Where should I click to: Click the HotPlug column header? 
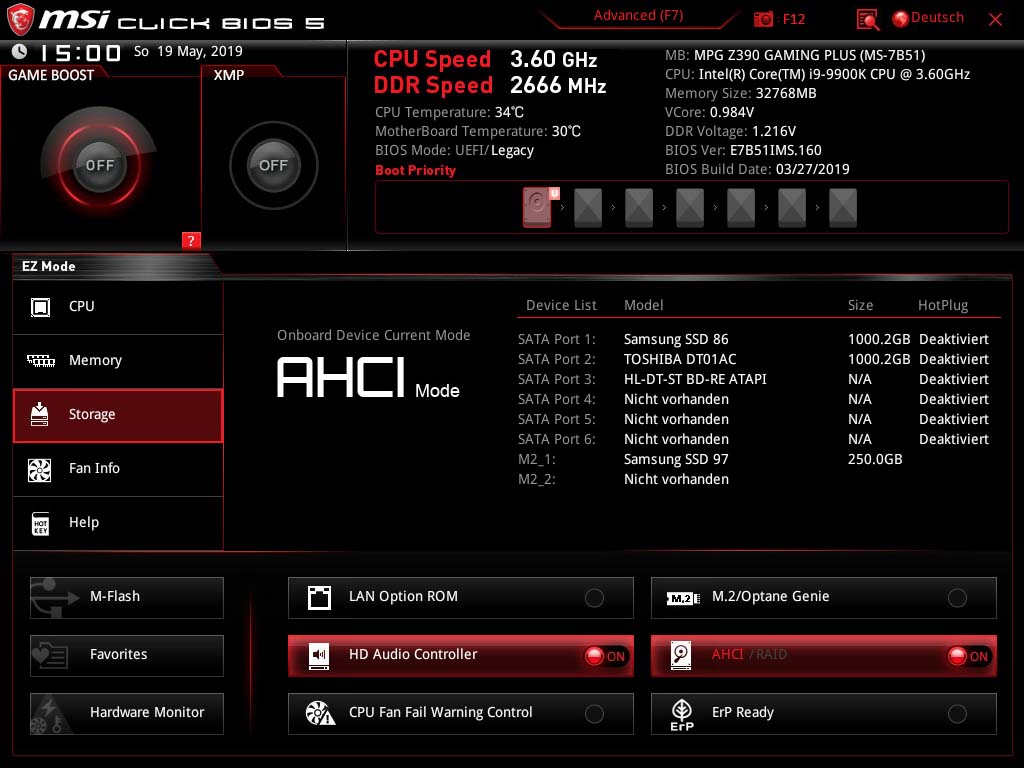(943, 306)
